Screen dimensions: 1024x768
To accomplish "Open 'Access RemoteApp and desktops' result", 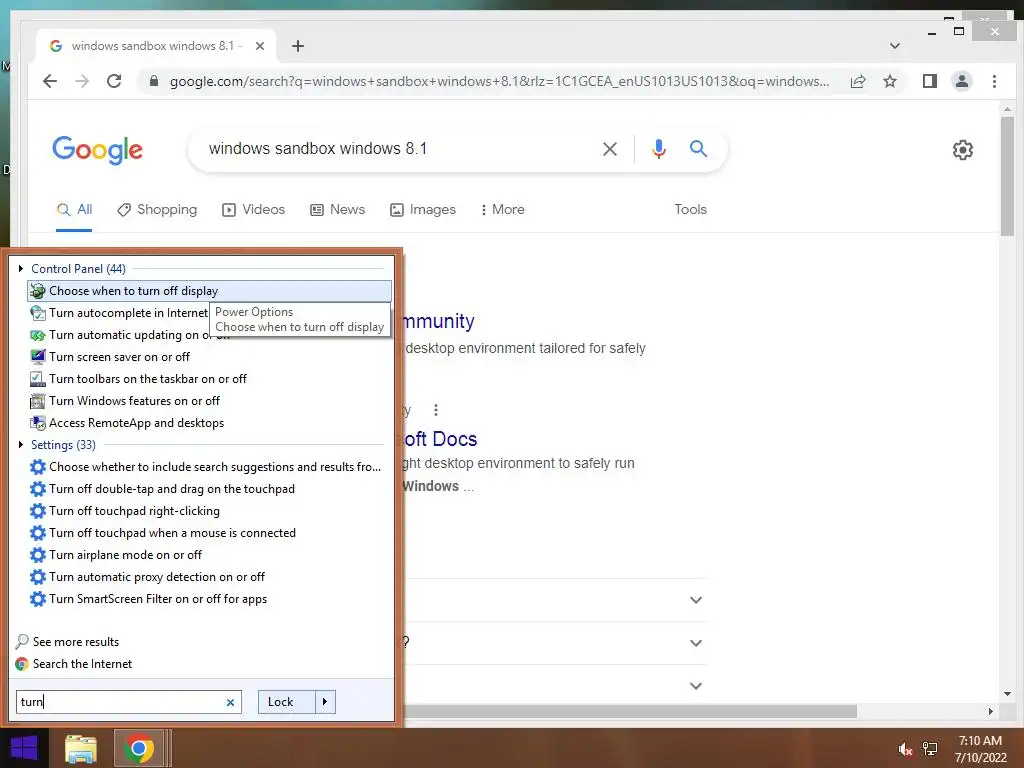I will (127, 423).
